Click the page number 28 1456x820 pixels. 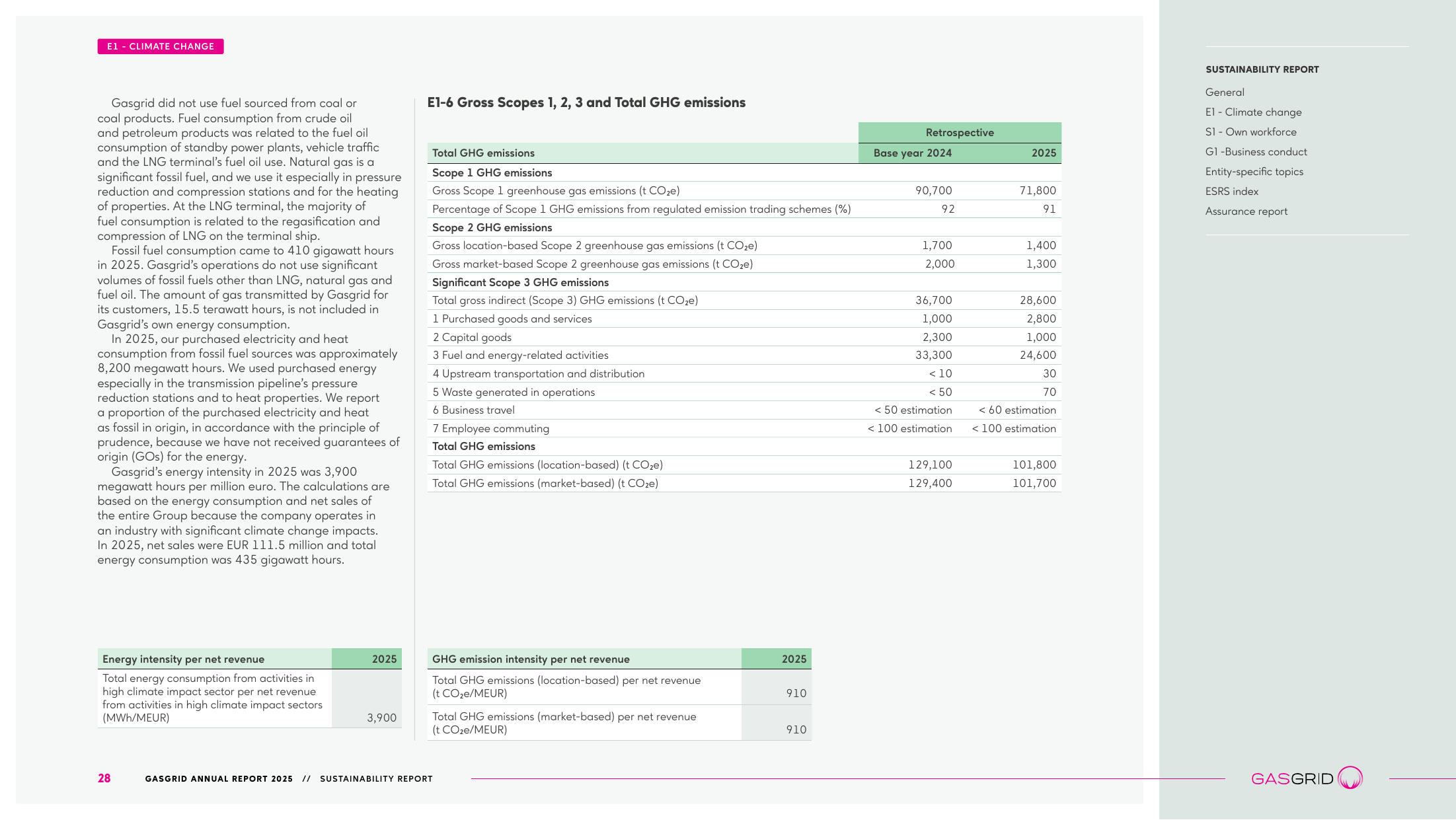coord(104,778)
